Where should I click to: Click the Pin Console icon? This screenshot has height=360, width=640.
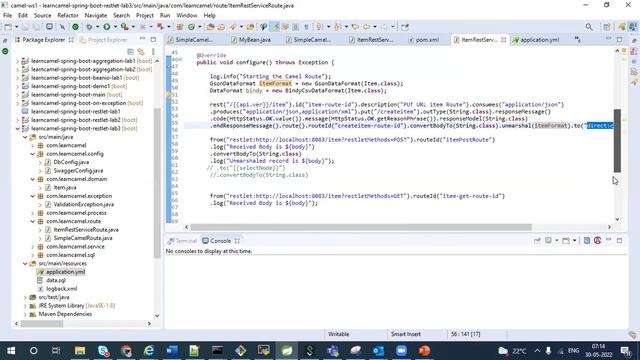[537, 241]
